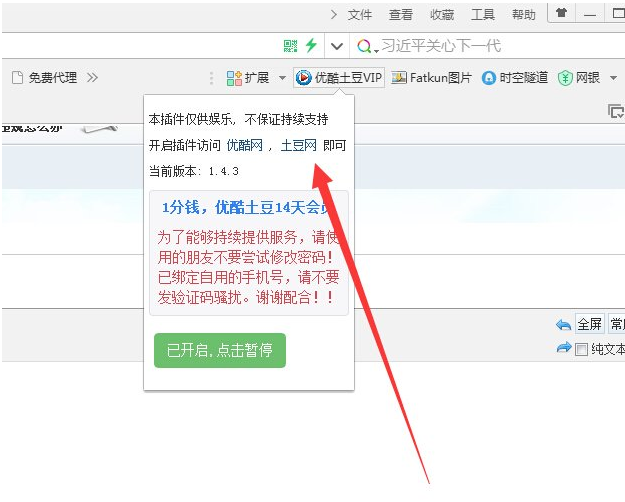625x502 pixels.
Task: Open the 优酷网 link
Action: [244, 145]
